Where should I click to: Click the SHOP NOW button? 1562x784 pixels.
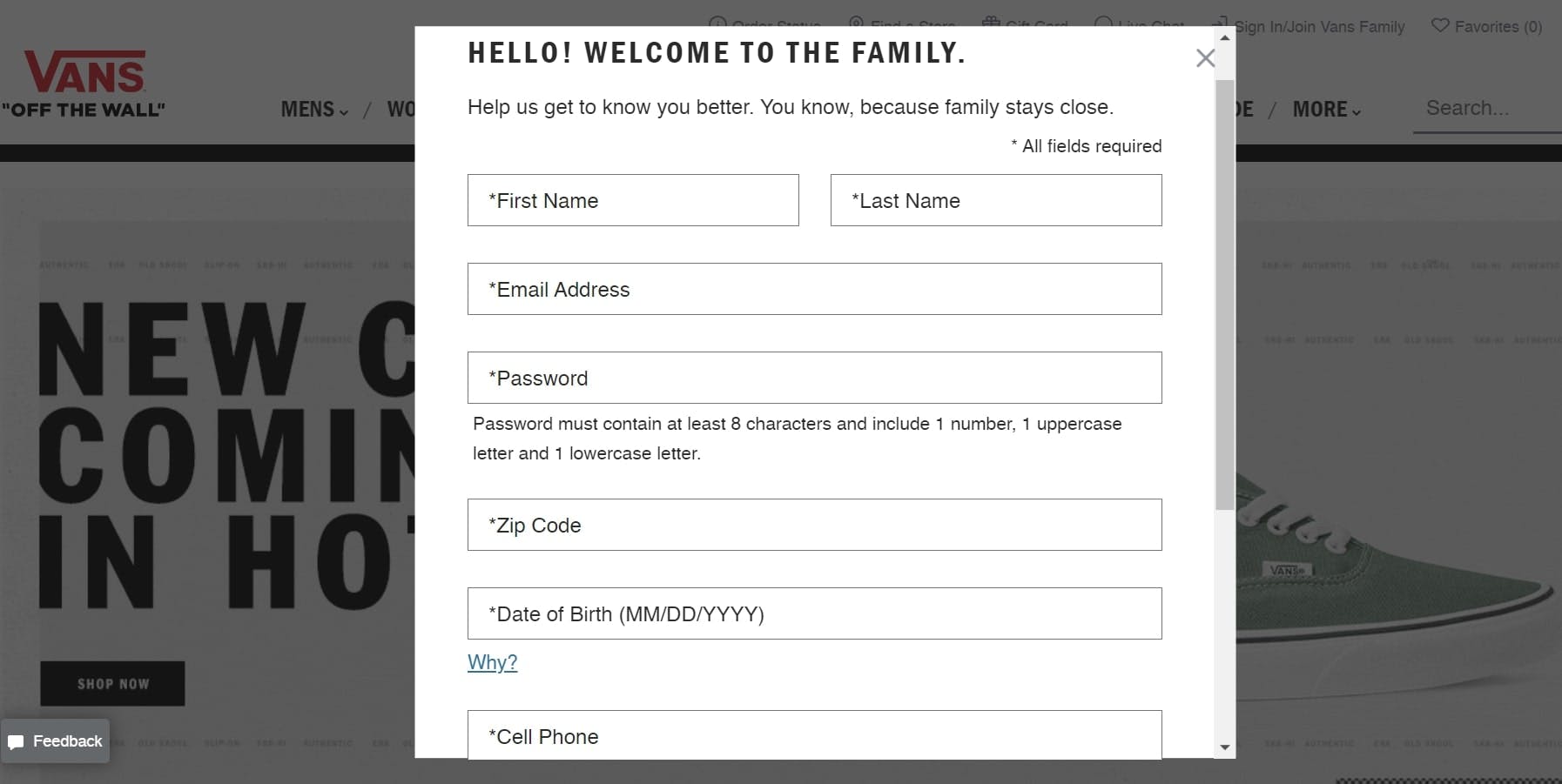[x=112, y=684]
